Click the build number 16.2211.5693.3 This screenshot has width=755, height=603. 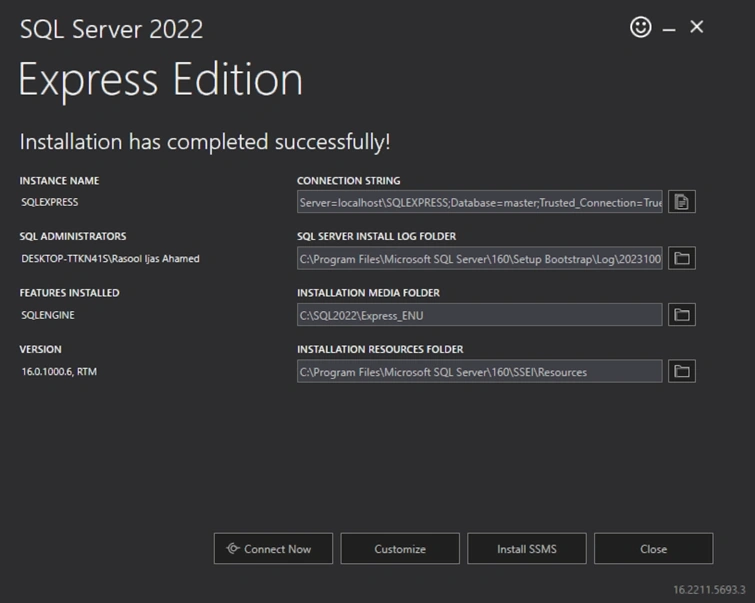(x=709, y=590)
